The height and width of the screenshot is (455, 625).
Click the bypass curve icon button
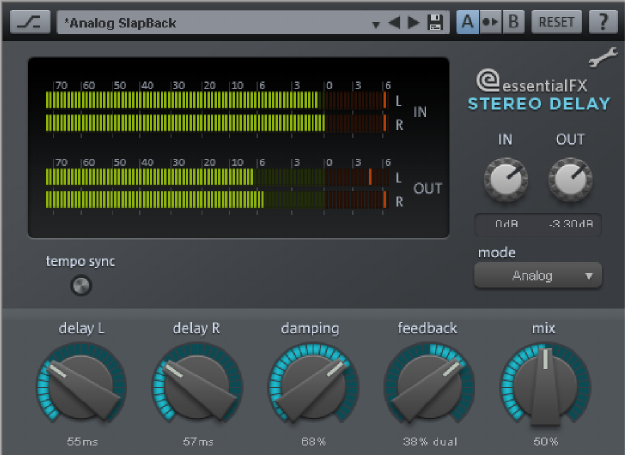[x=30, y=22]
